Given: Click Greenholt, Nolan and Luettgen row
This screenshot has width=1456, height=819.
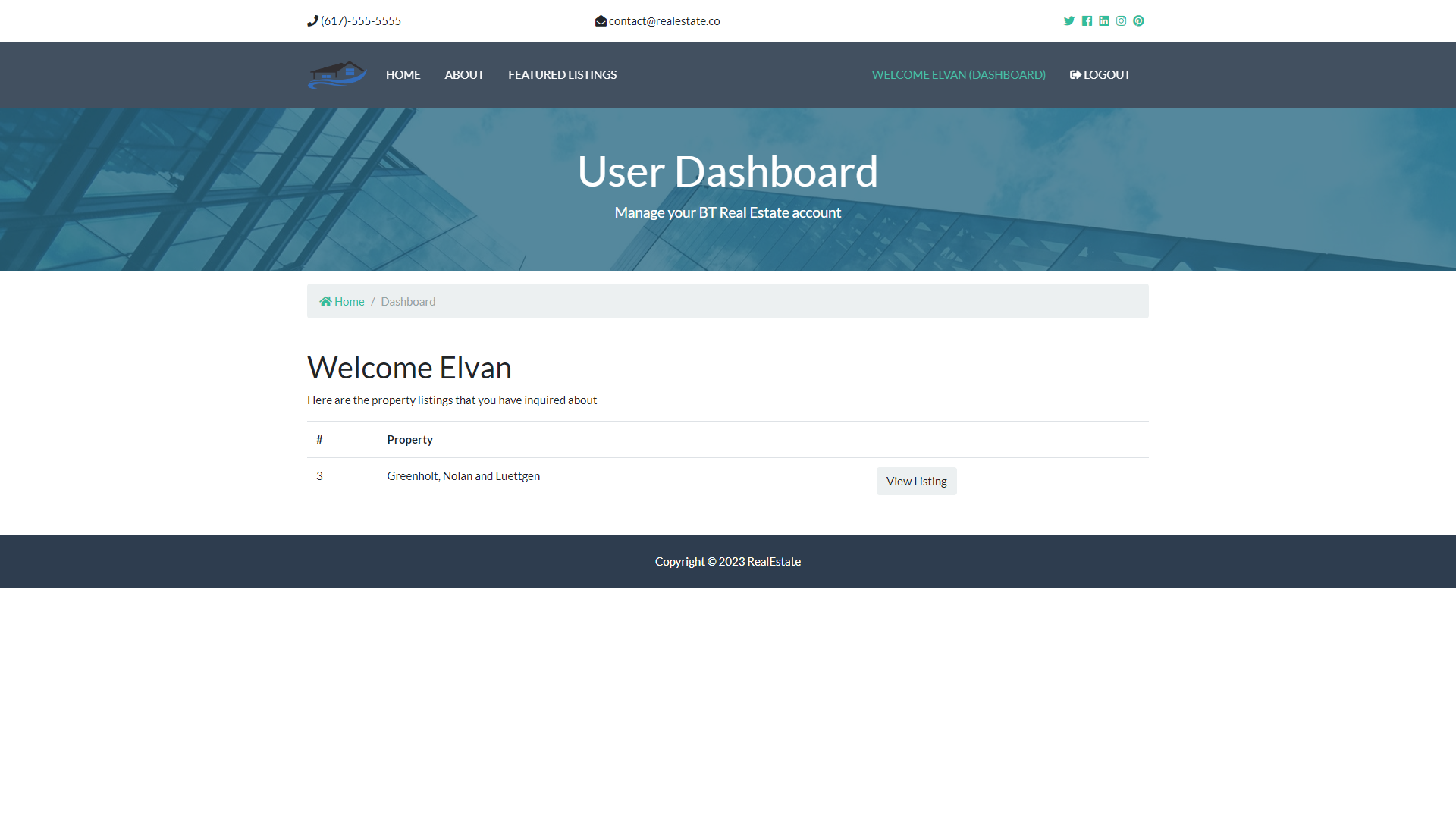Looking at the screenshot, I should click(x=463, y=475).
